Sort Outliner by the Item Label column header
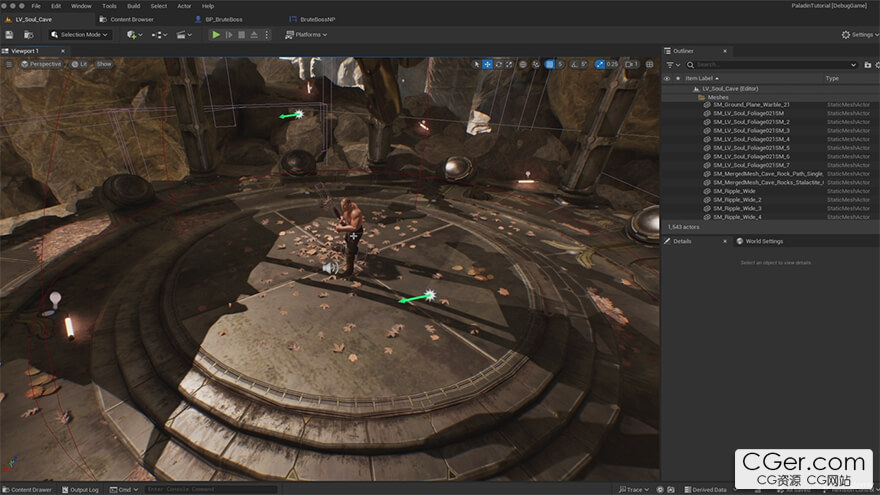880x495 pixels. pos(701,79)
